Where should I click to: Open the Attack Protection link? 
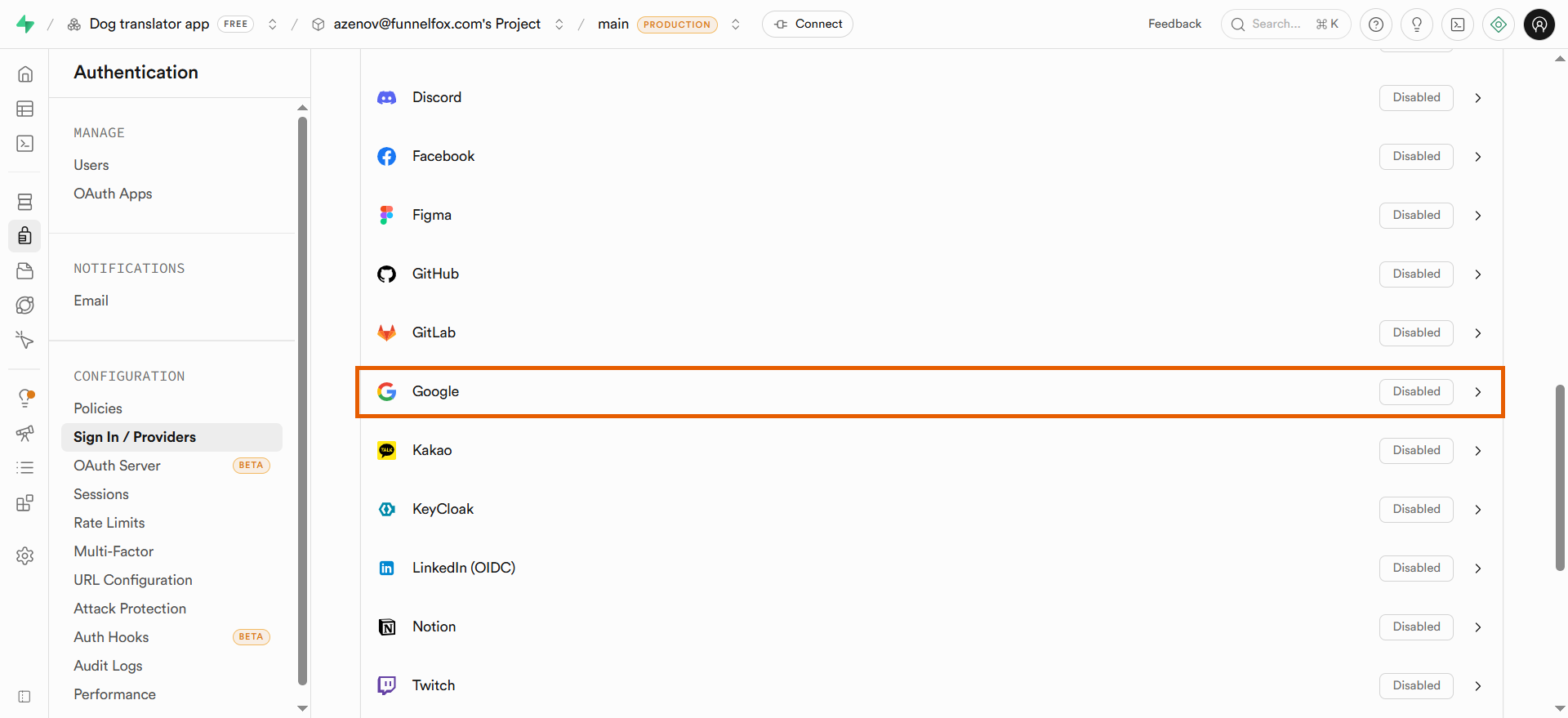130,609
